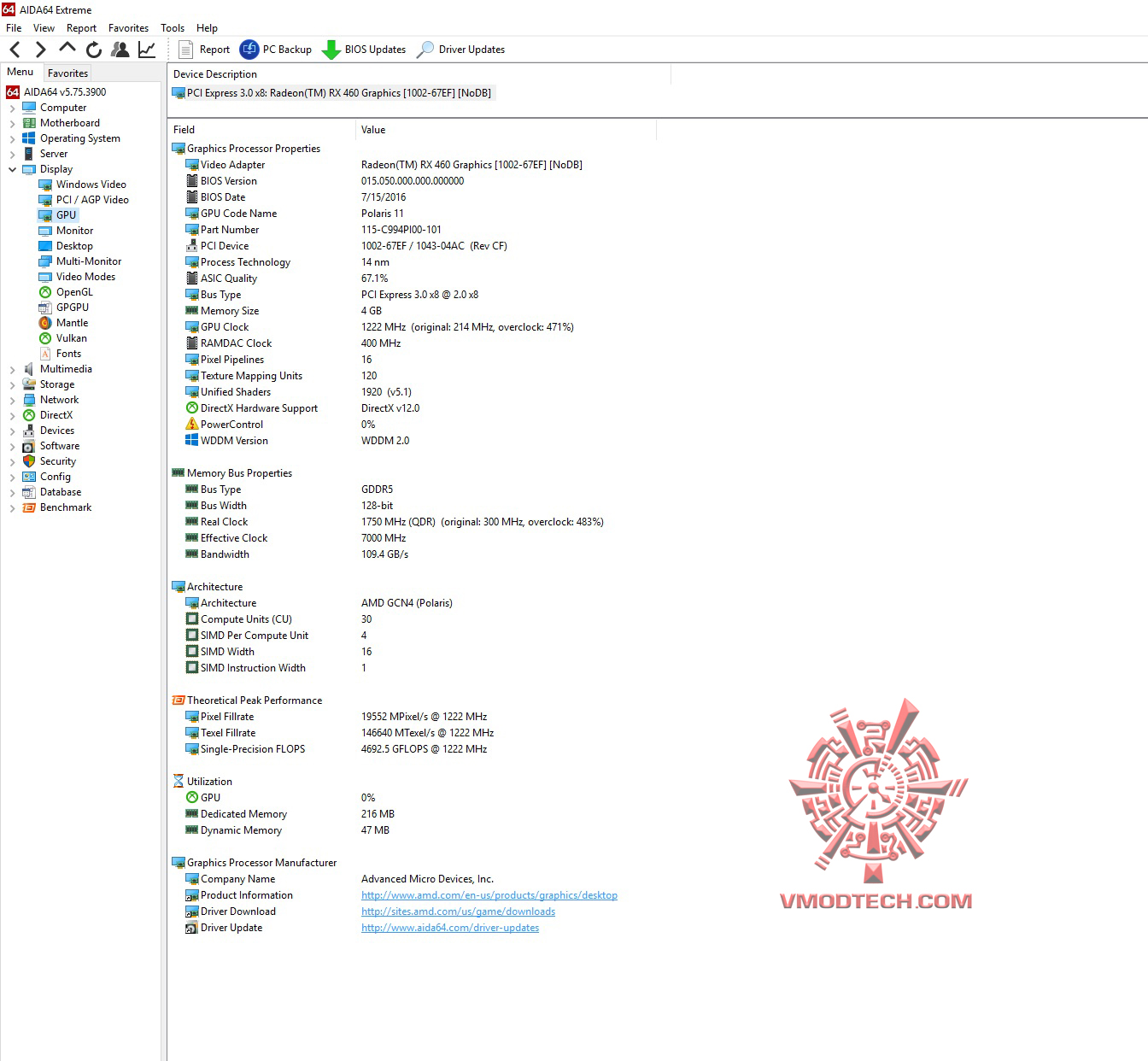
Task: Select the Vulkan icon in tree
Action: click(x=46, y=338)
